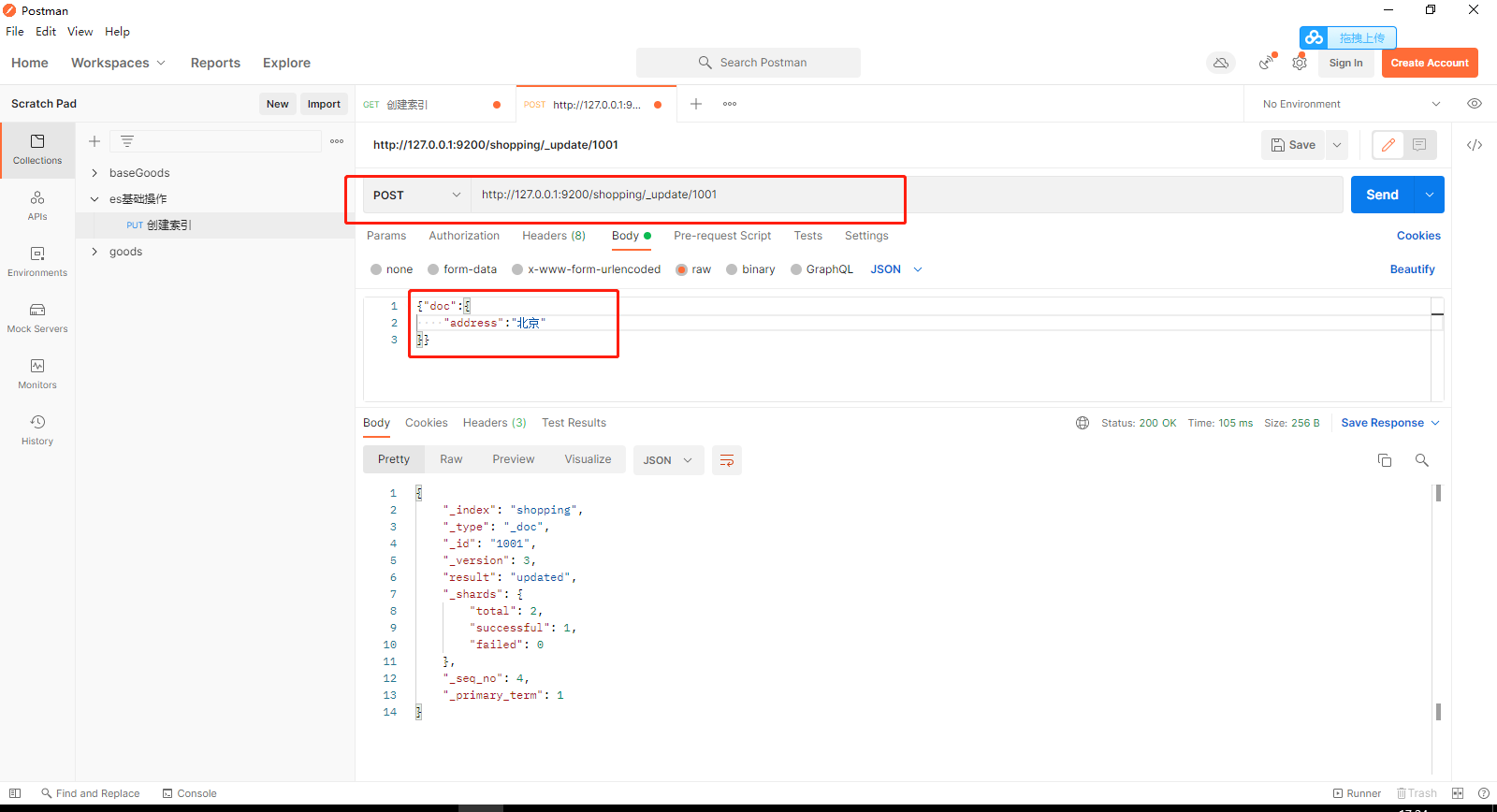Open the Cookies link

[1418, 236]
